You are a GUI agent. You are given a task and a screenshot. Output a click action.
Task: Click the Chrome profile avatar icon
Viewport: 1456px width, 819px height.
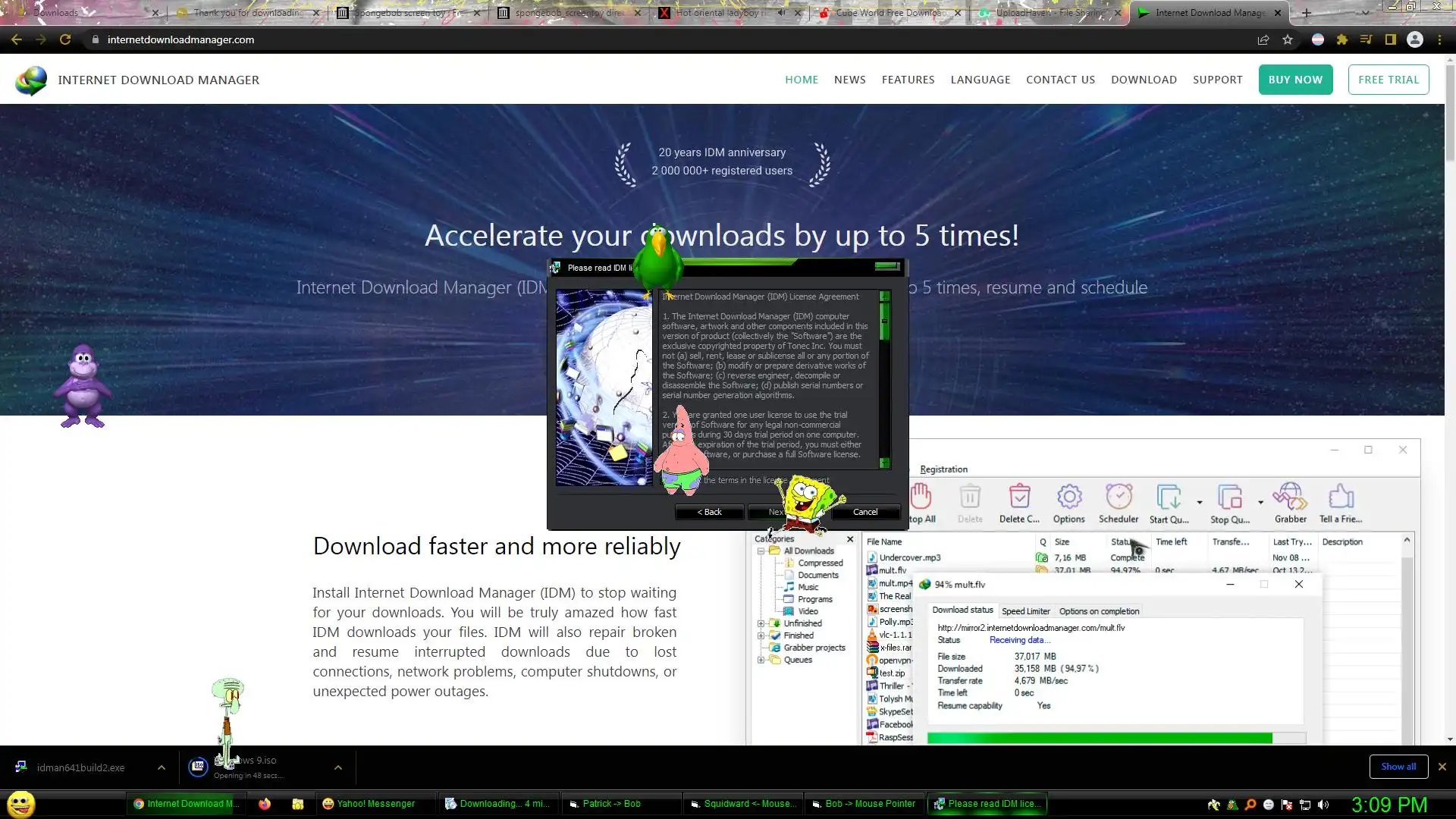pyautogui.click(x=1415, y=40)
